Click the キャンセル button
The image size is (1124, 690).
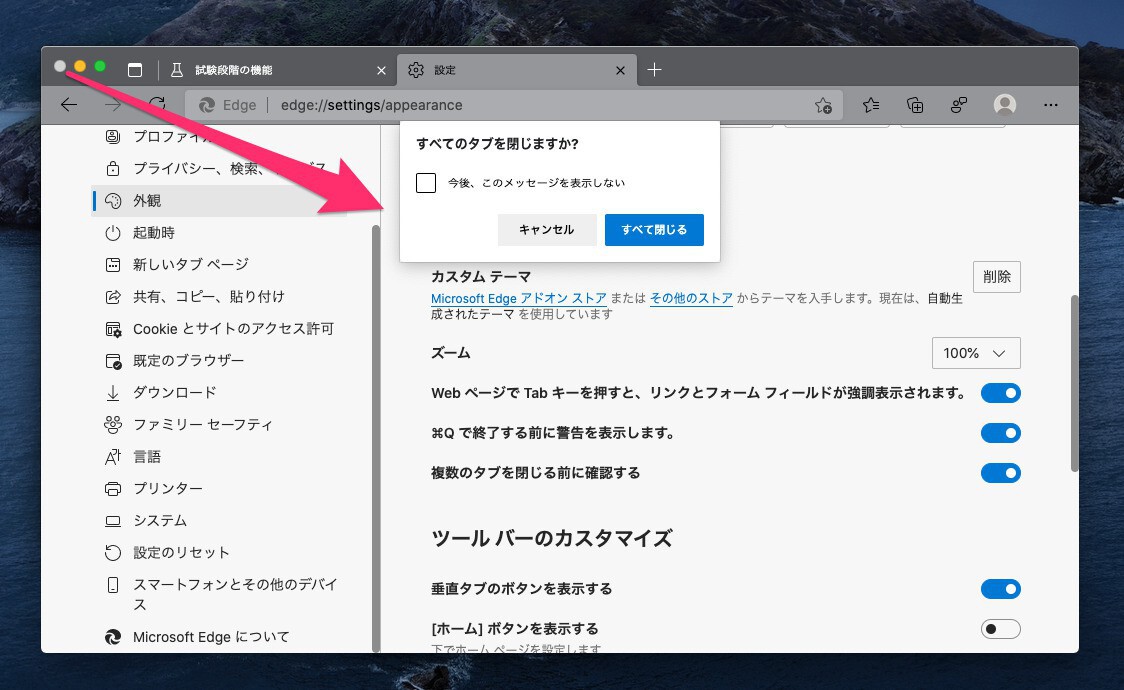coord(547,230)
